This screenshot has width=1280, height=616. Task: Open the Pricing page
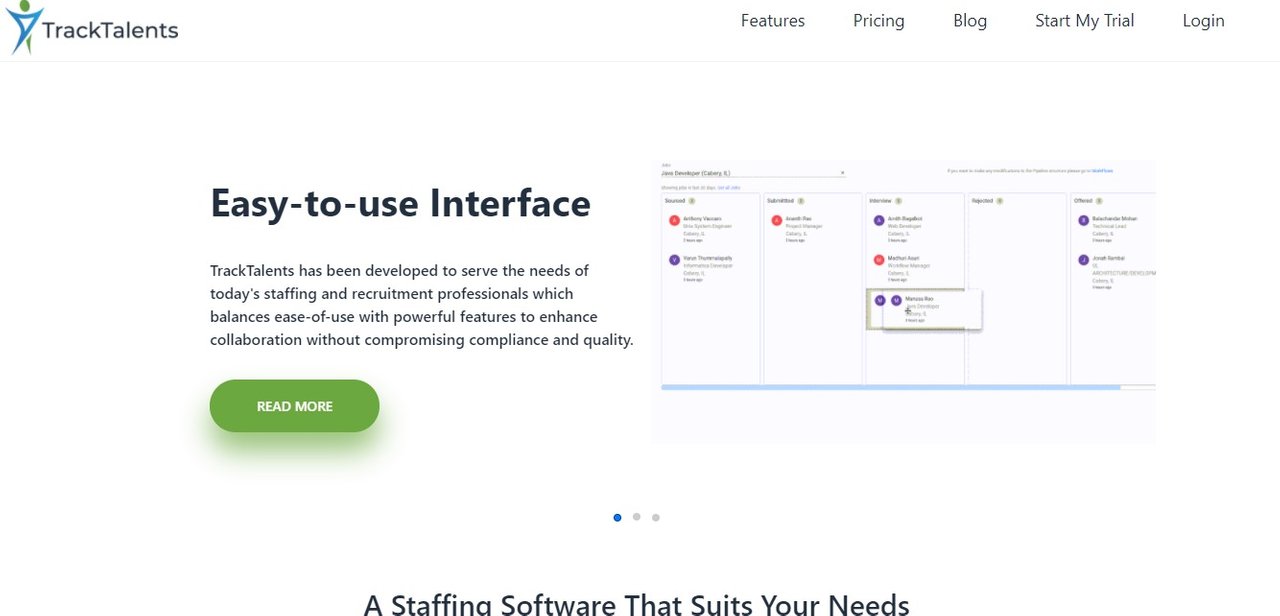(878, 21)
